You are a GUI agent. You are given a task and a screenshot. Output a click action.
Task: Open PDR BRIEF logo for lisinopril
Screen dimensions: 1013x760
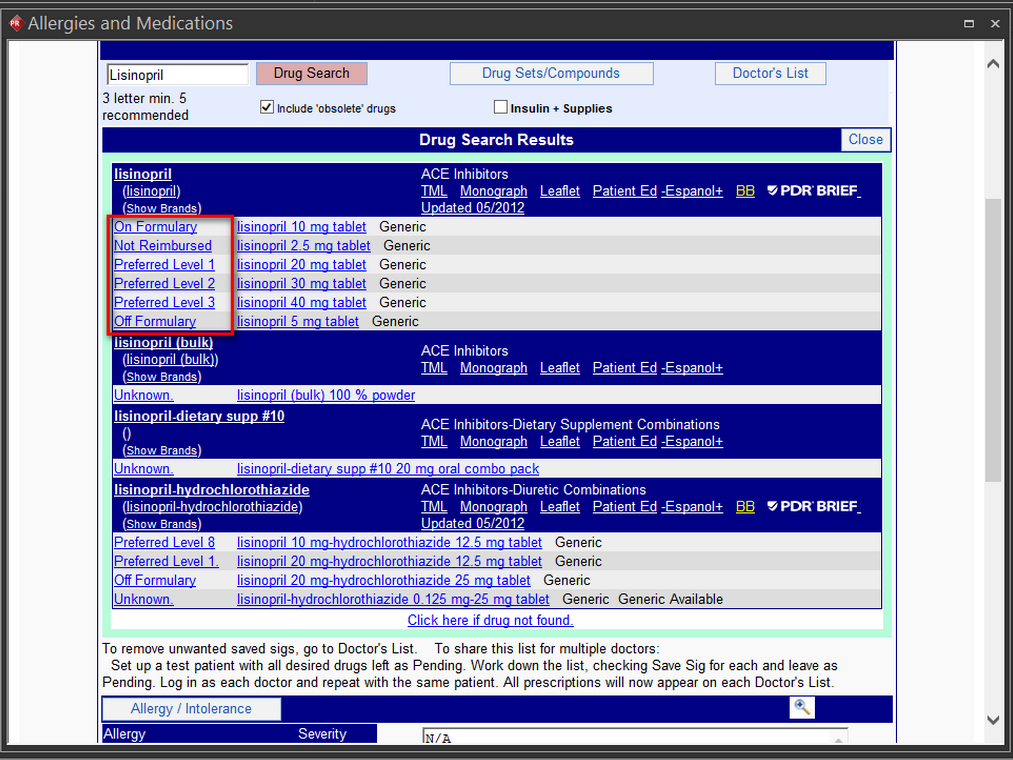tap(813, 191)
